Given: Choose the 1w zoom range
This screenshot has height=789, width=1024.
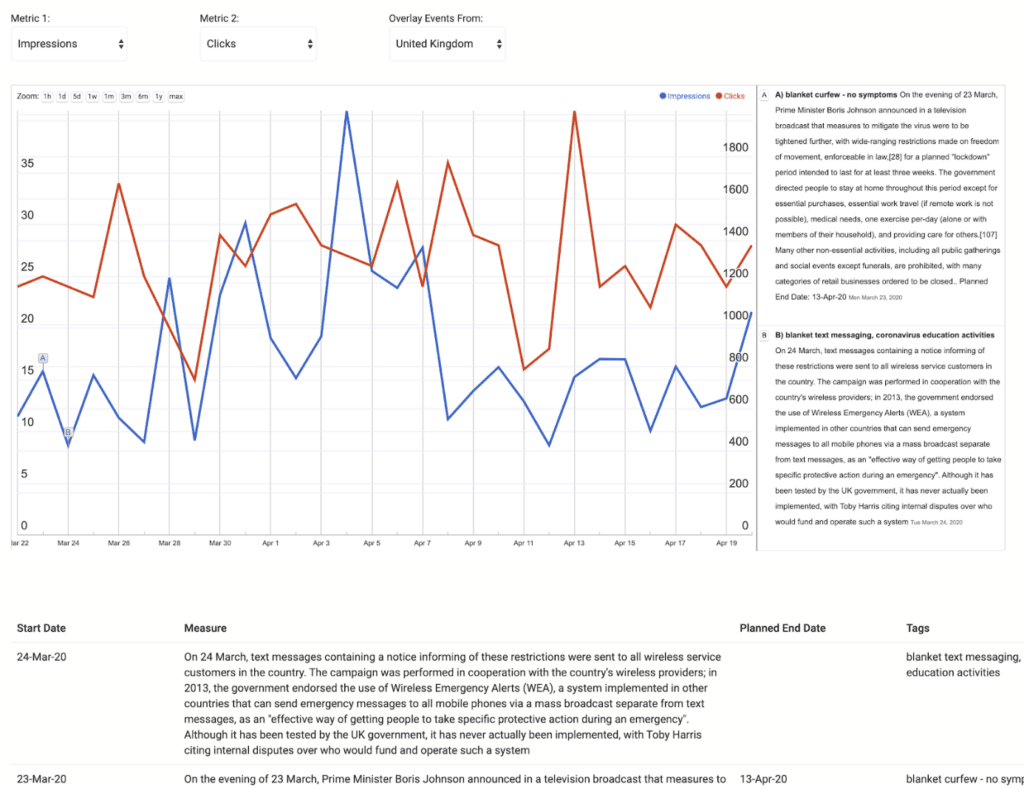Looking at the screenshot, I should [x=92, y=97].
